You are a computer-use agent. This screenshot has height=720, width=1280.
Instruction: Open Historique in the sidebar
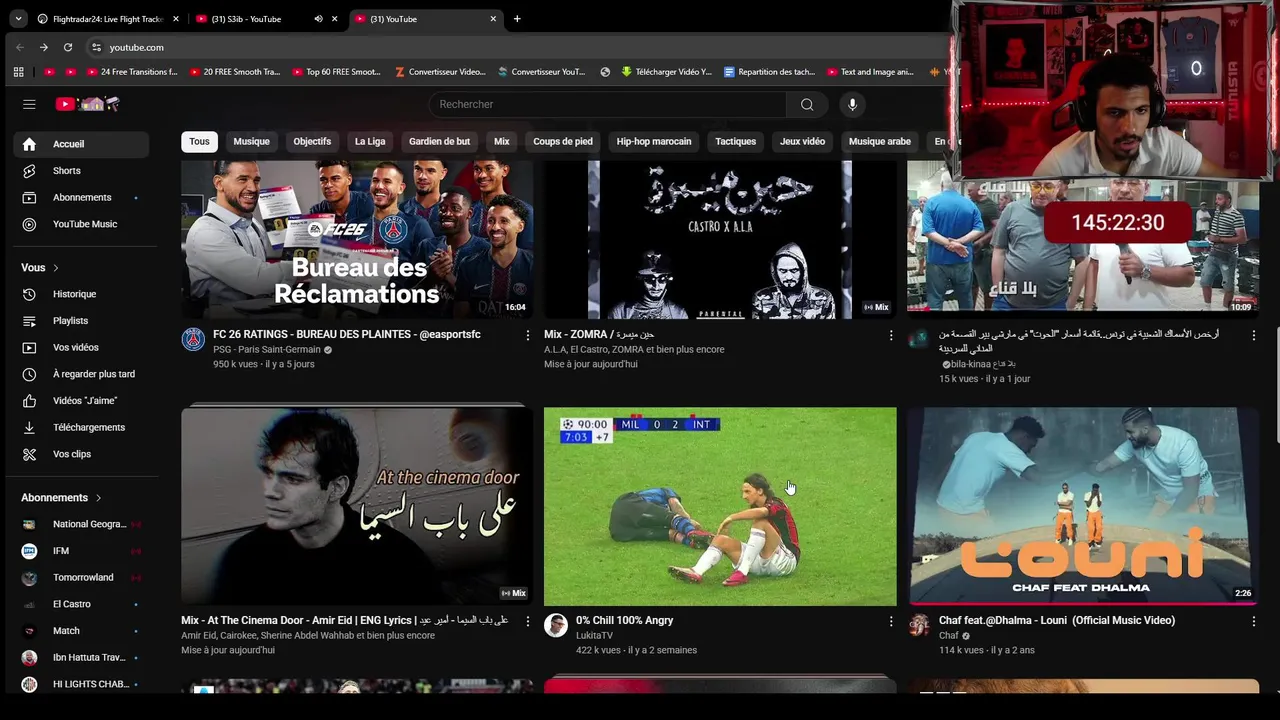pyautogui.click(x=81, y=294)
